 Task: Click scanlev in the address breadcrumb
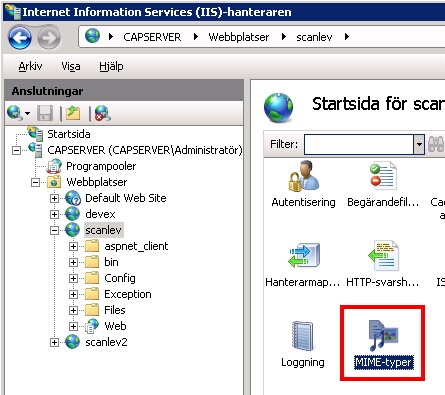pos(314,37)
